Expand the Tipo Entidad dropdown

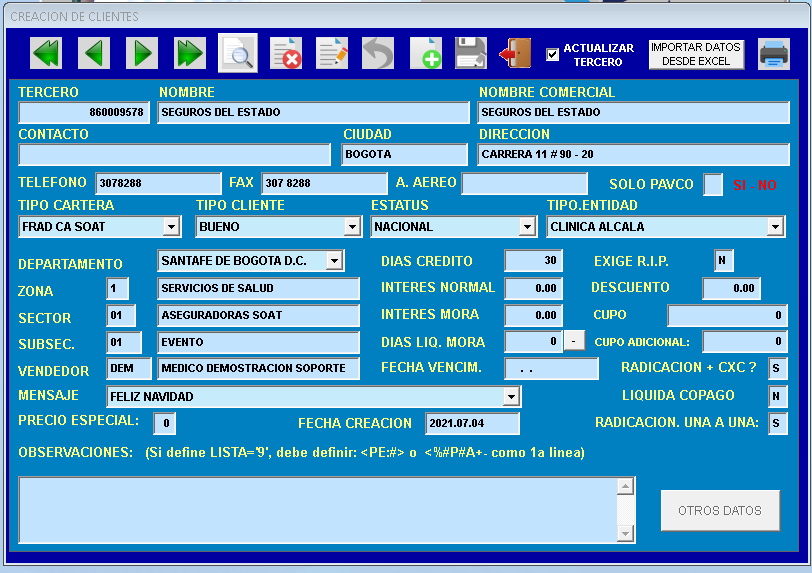775,226
